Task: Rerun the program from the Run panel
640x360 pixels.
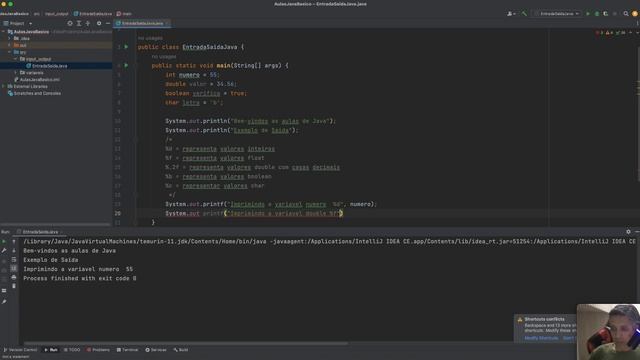Action: (x=4, y=242)
